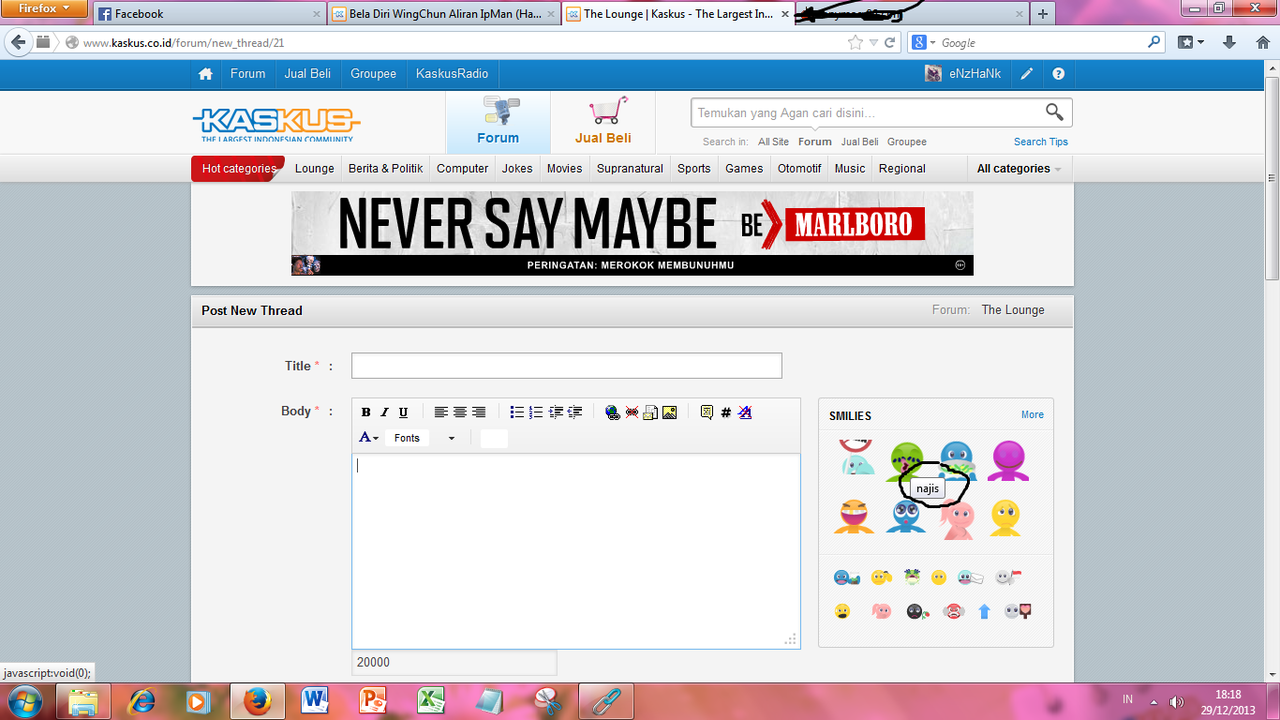Remove link using the unlink icon
This screenshot has height=720, width=1280.
click(x=632, y=412)
